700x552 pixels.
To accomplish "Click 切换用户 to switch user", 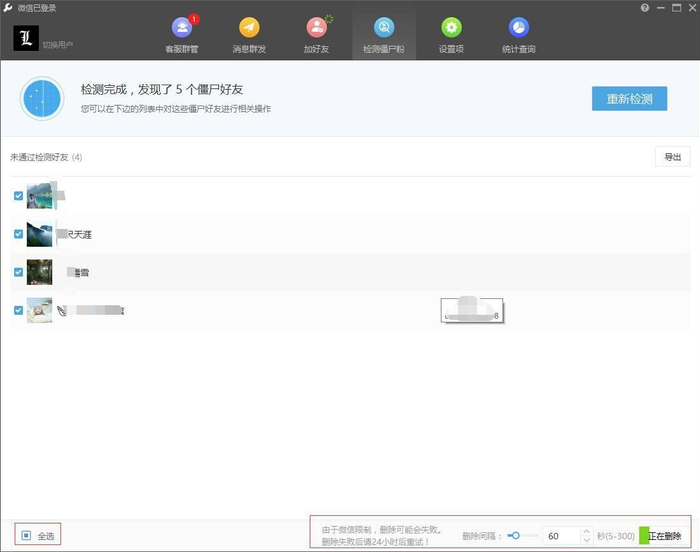I will [x=58, y=45].
